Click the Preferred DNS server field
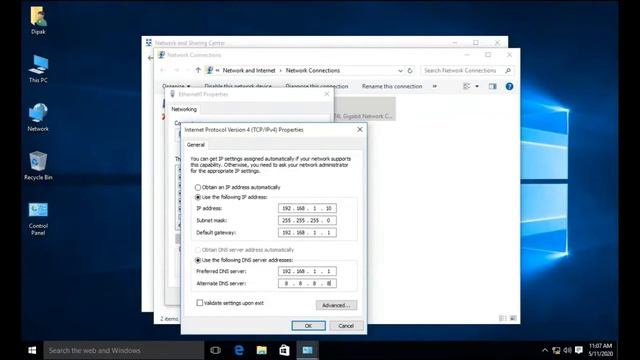The height and width of the screenshot is (360, 640). pyautogui.click(x=307, y=271)
